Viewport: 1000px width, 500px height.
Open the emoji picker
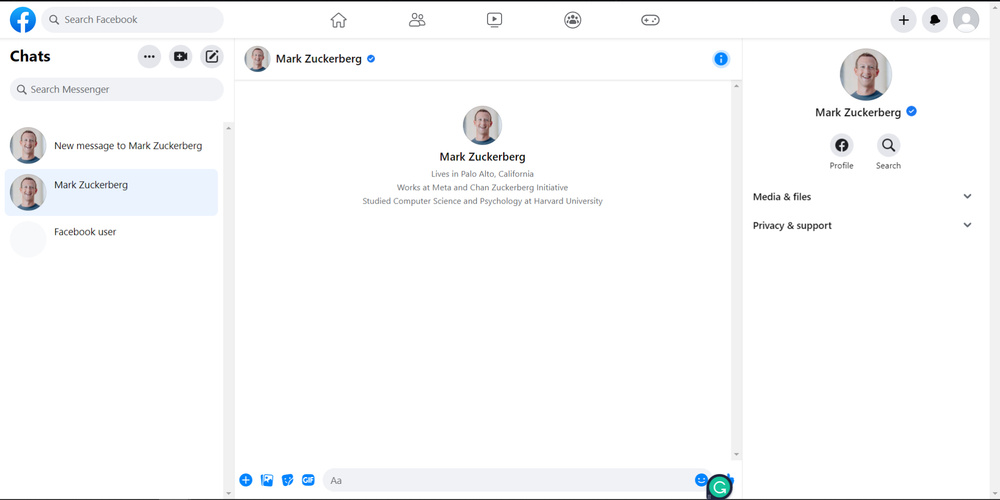coord(701,480)
